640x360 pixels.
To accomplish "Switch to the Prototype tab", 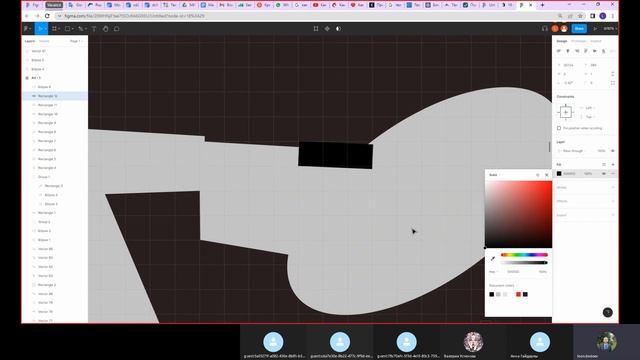I will coord(578,41).
